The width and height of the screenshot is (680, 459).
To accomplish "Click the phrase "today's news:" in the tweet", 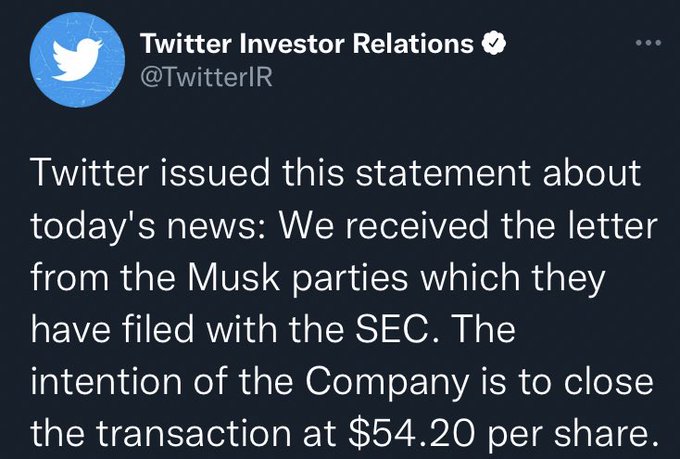I will tap(144, 227).
